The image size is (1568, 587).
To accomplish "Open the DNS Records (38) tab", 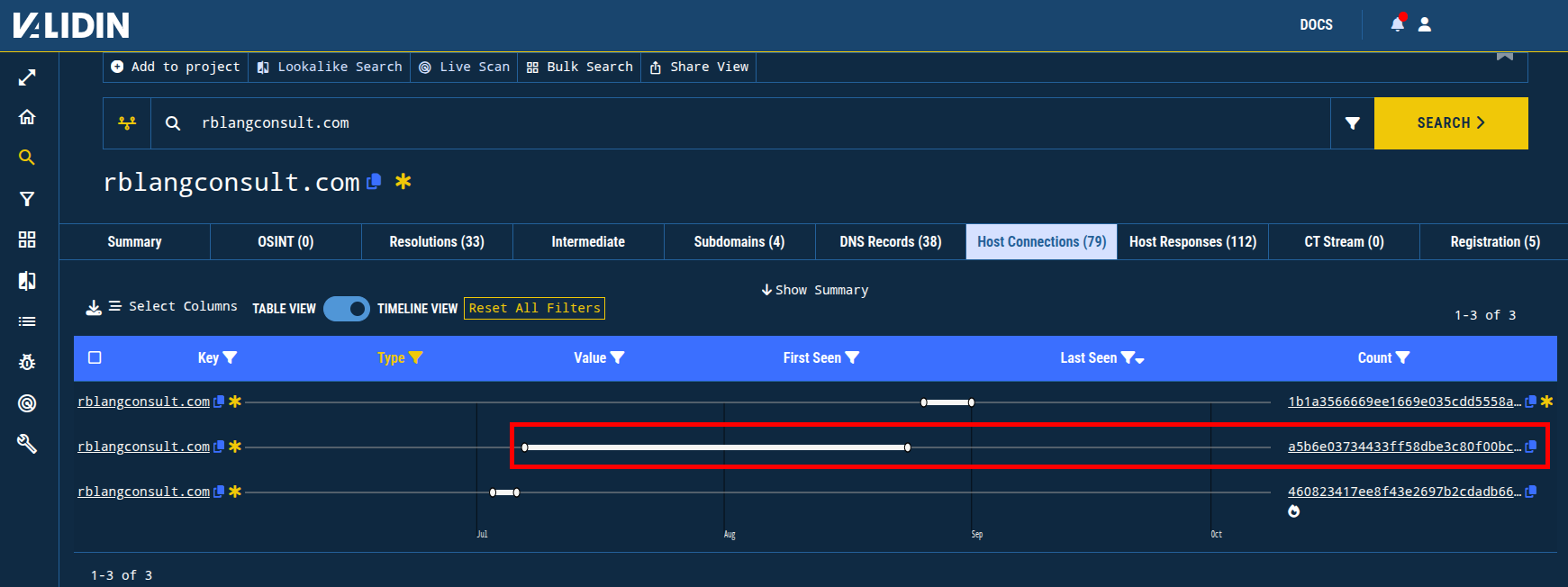I will point(890,241).
